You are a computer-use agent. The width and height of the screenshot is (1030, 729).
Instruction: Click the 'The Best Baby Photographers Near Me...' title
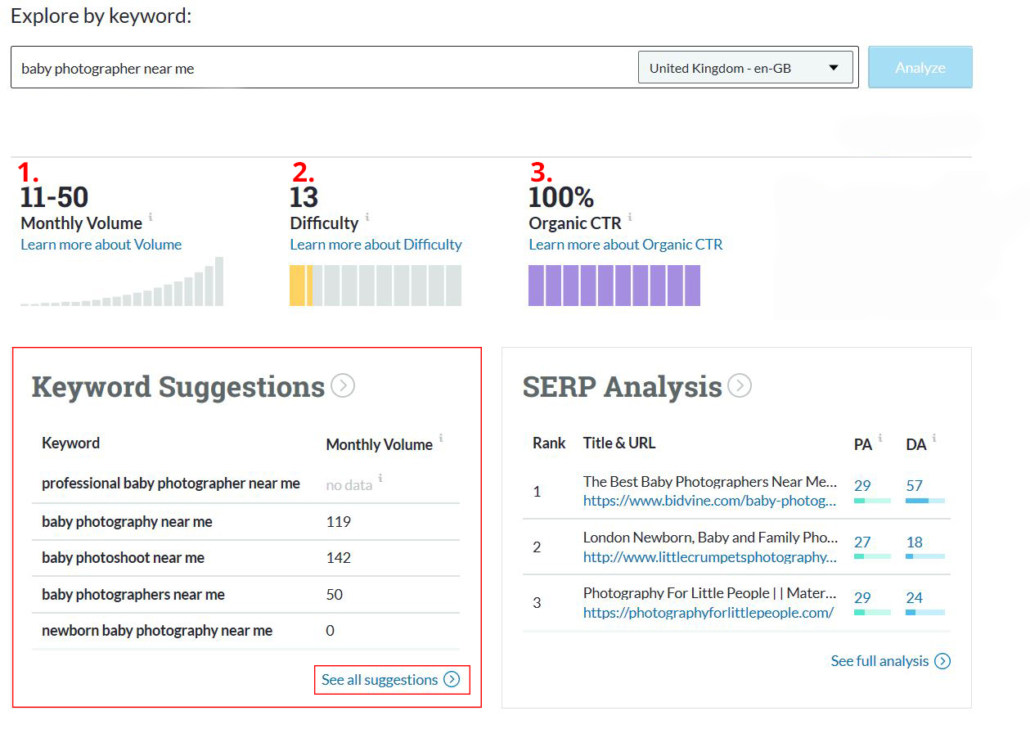[710, 481]
